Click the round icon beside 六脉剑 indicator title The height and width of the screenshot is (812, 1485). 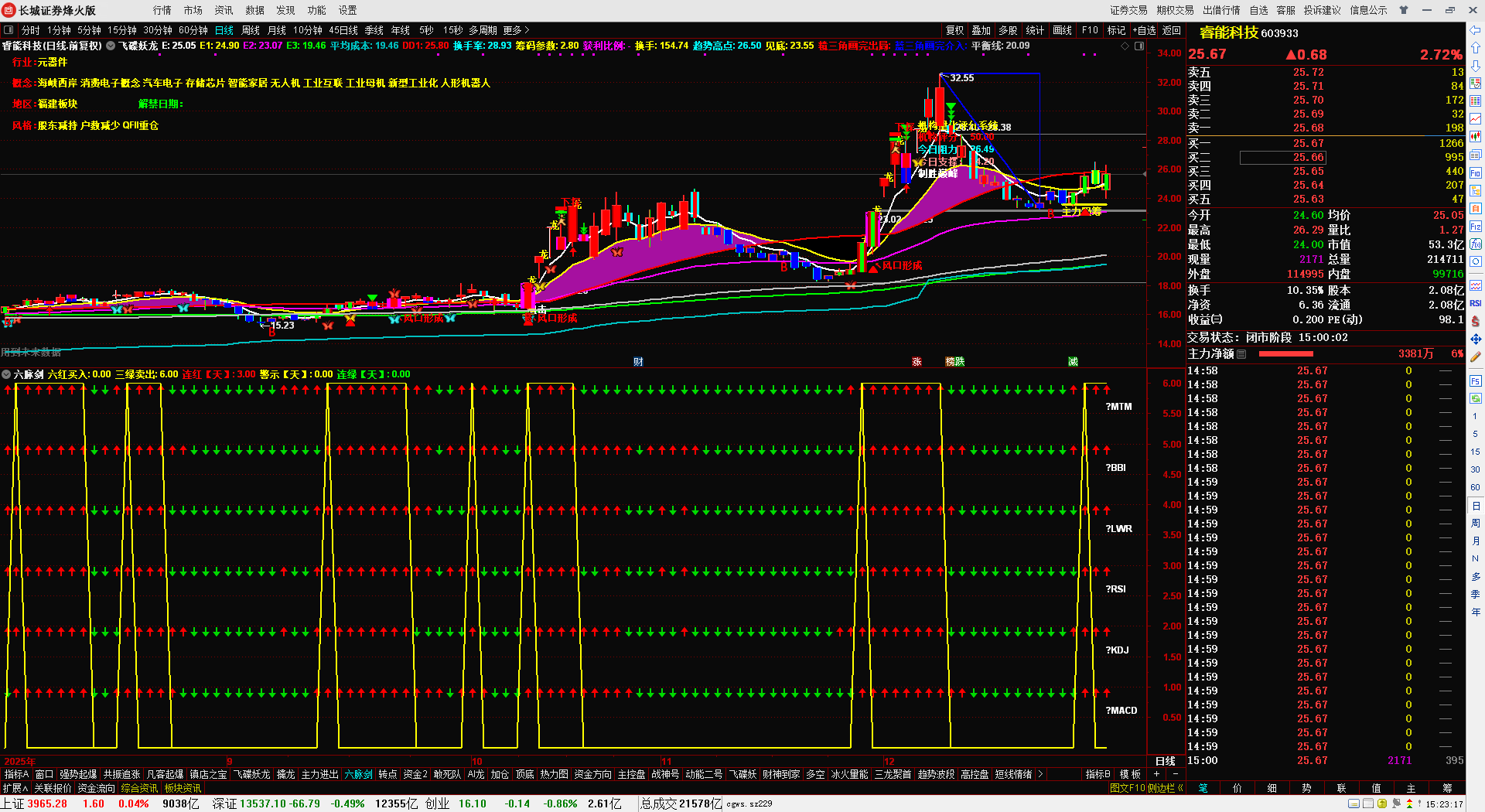click(x=6, y=374)
